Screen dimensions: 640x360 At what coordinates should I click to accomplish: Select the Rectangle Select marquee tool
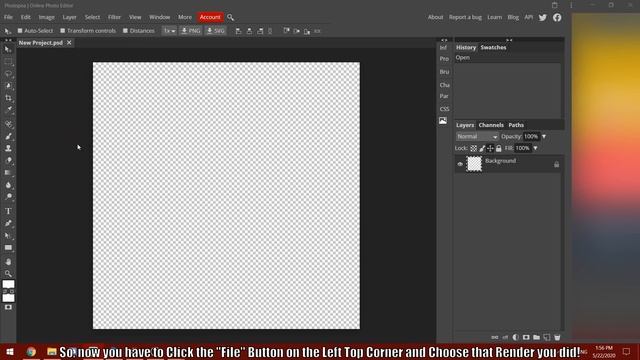(x=8, y=62)
